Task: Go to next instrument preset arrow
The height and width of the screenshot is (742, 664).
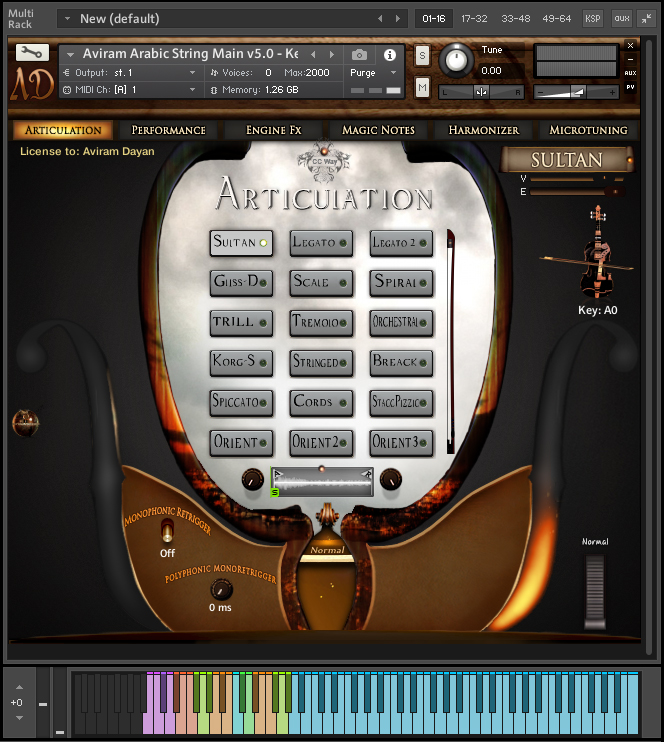Action: click(x=332, y=55)
